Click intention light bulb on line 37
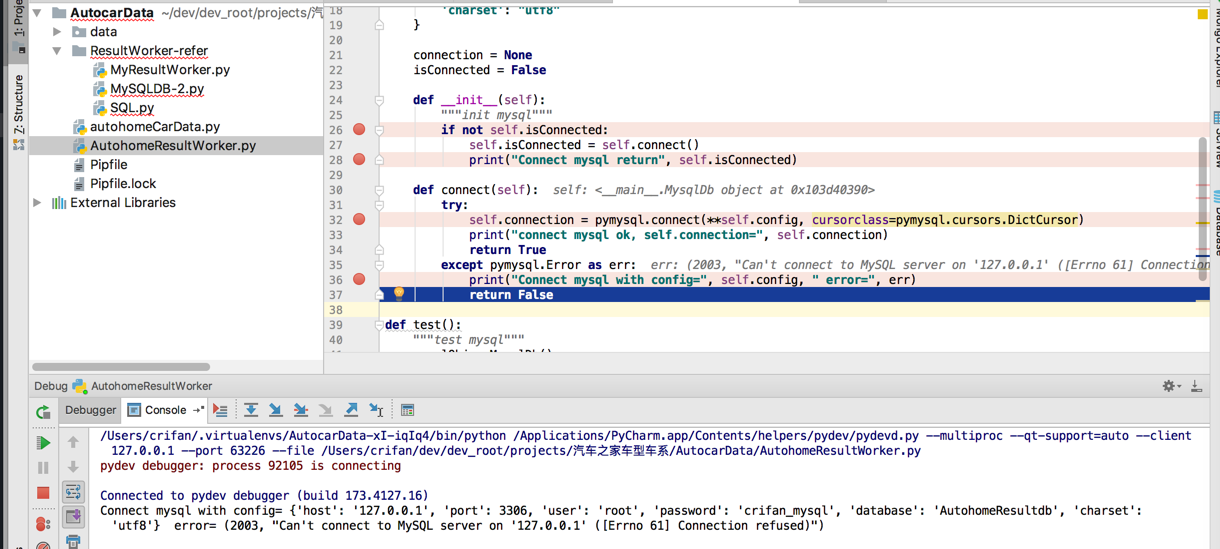This screenshot has height=549, width=1220. click(399, 293)
